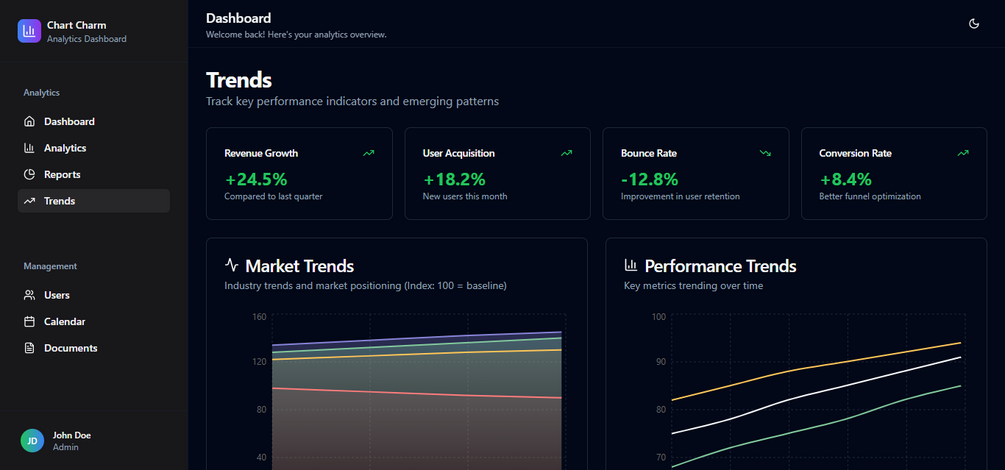Click the red line in the Market Trends chart
This screenshot has height=470, width=1005.
point(417,393)
